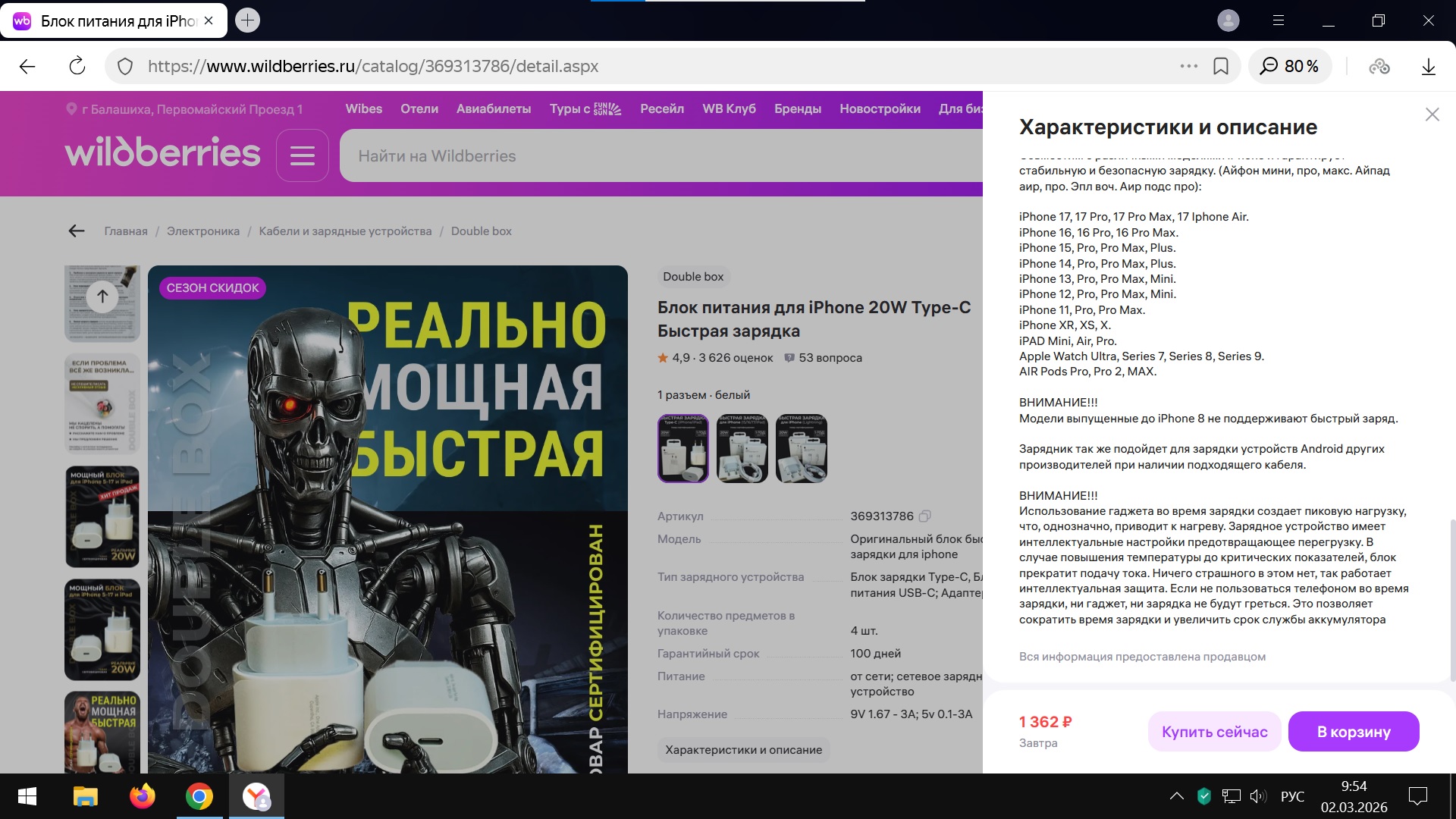Bookmark this page via bookmark icon

pyautogui.click(x=1221, y=66)
